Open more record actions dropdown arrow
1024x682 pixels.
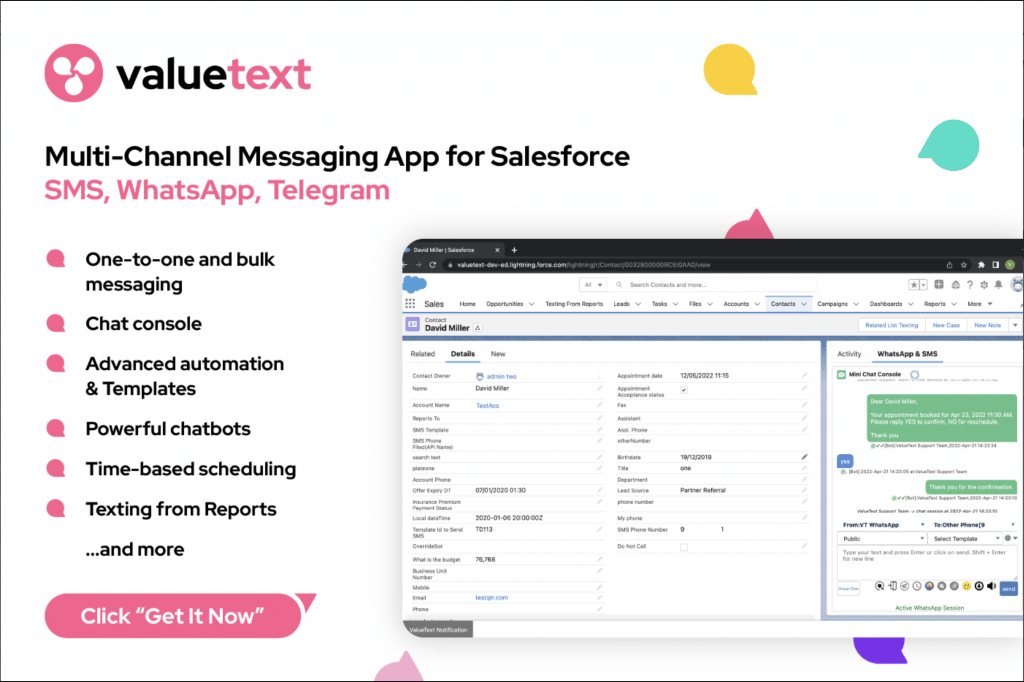point(1015,325)
